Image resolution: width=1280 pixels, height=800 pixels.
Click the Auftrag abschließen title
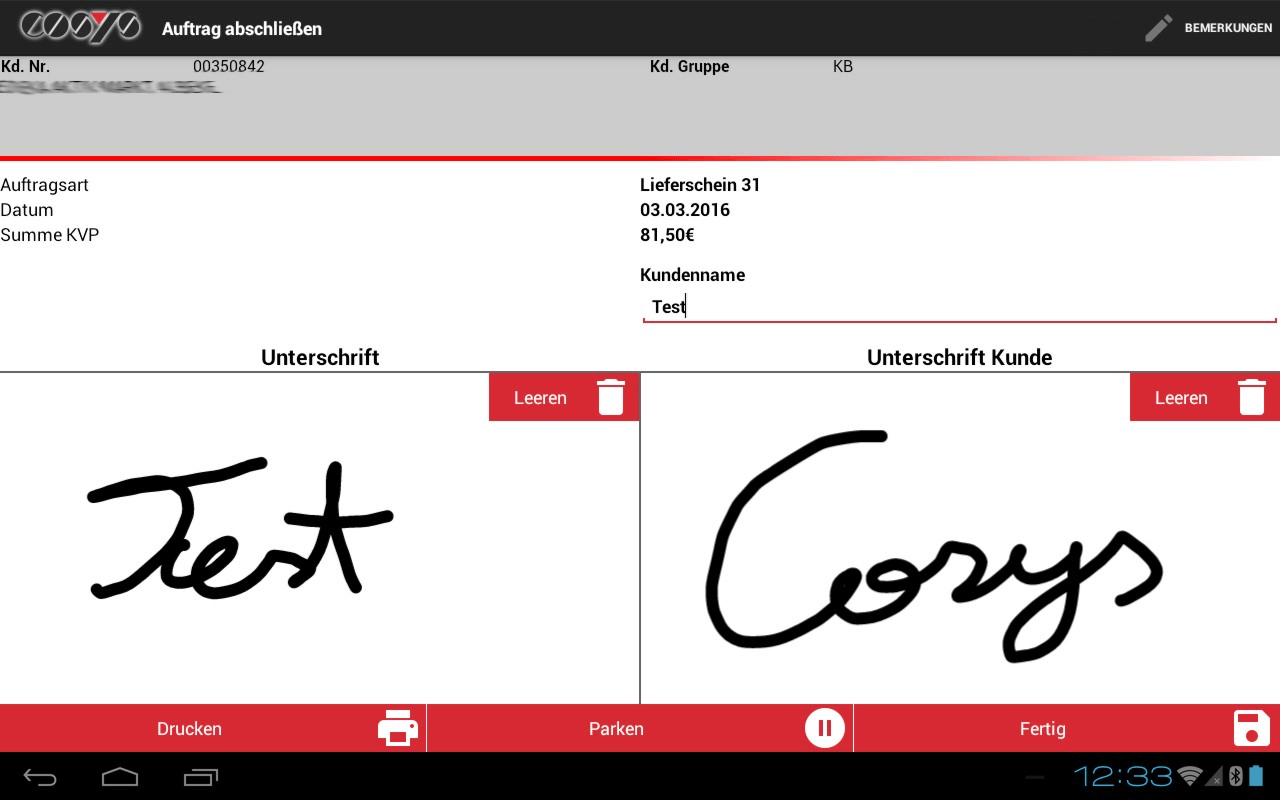[242, 28]
